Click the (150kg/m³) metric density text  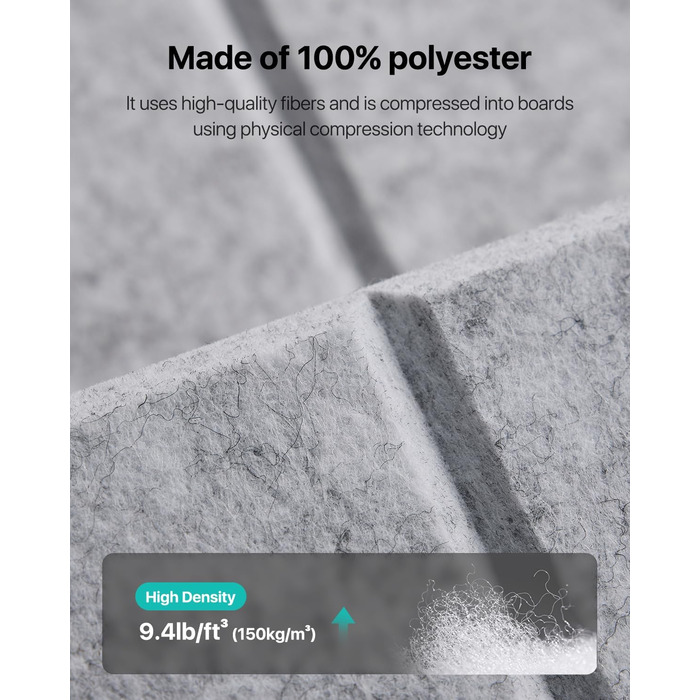(x=274, y=634)
